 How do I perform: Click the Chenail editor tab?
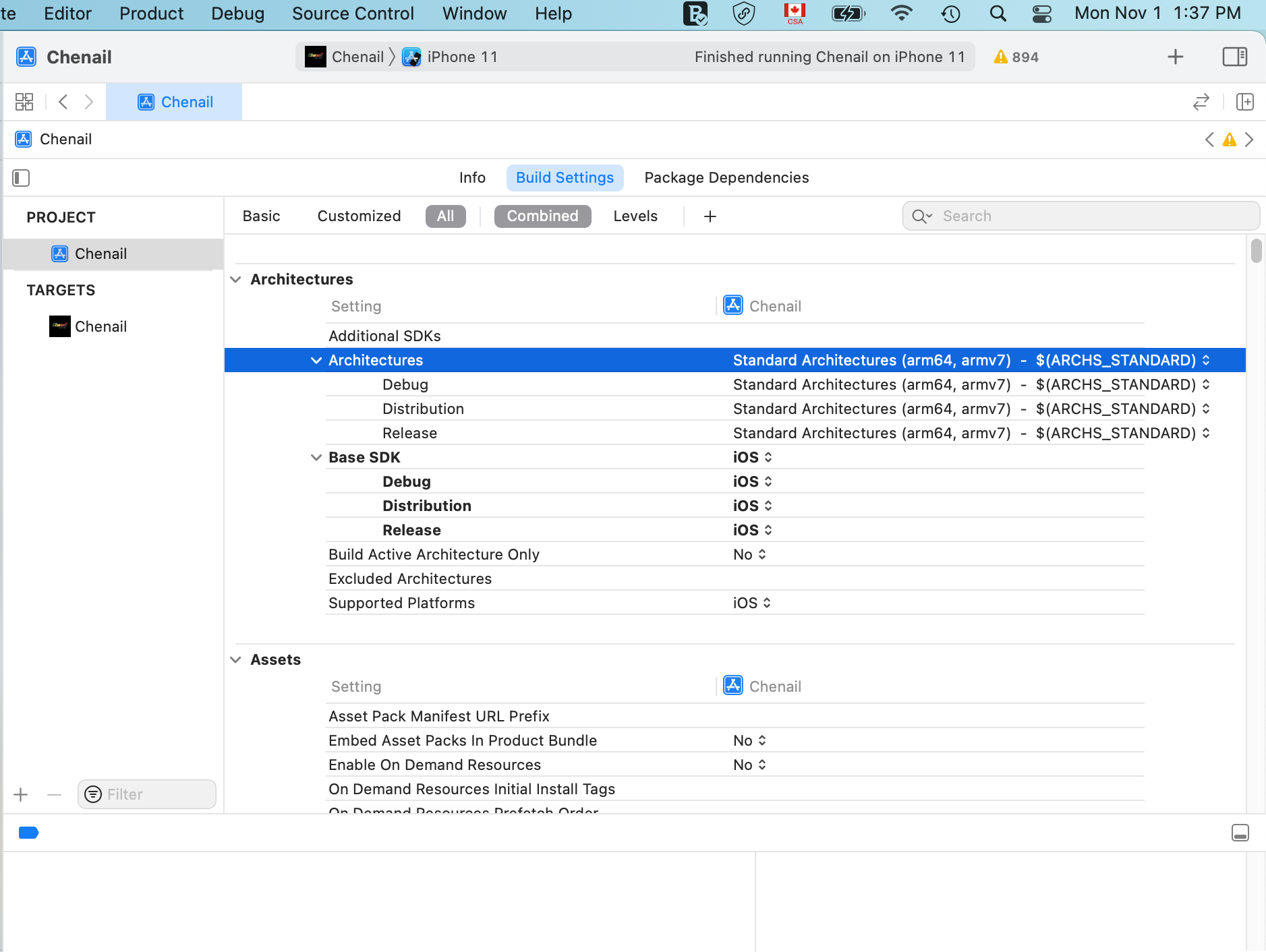pyautogui.click(x=174, y=102)
